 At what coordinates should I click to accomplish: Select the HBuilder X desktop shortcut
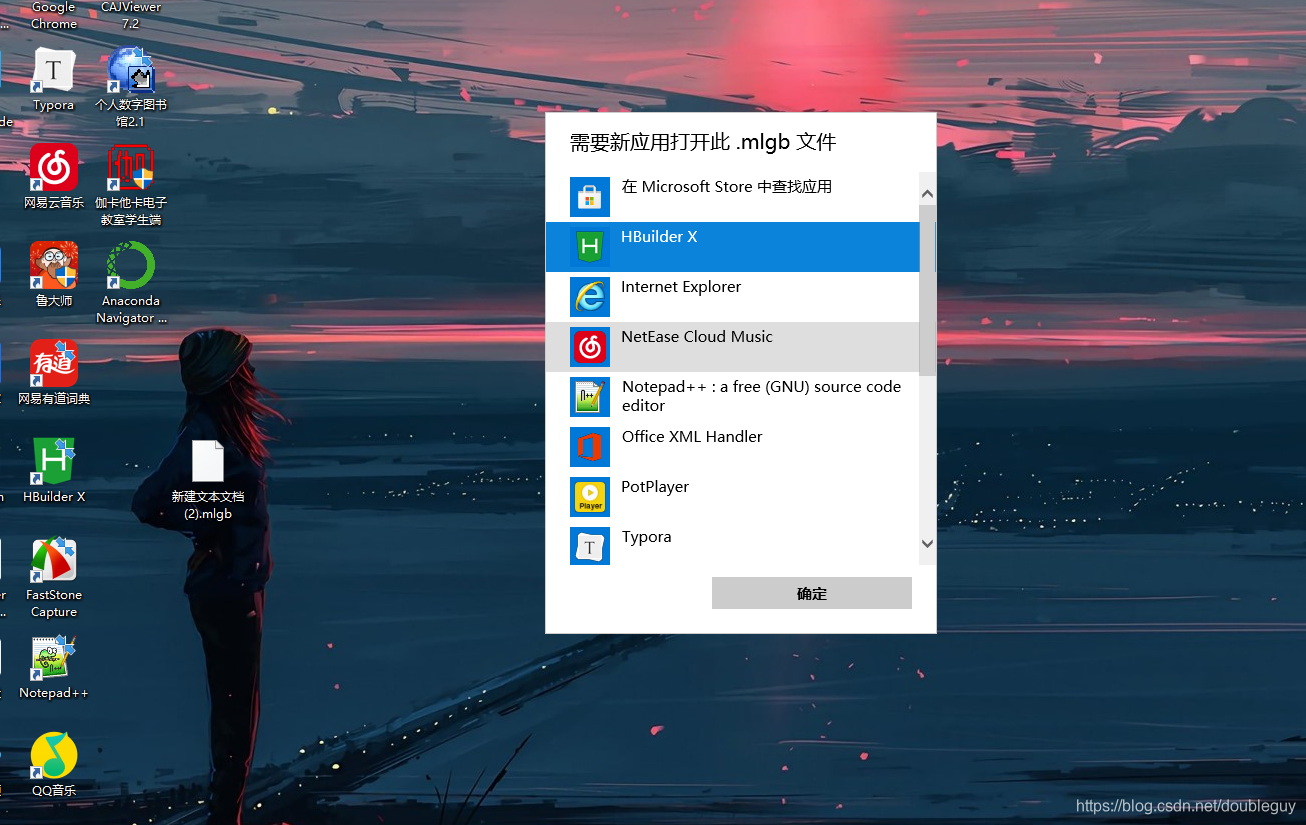coord(54,470)
